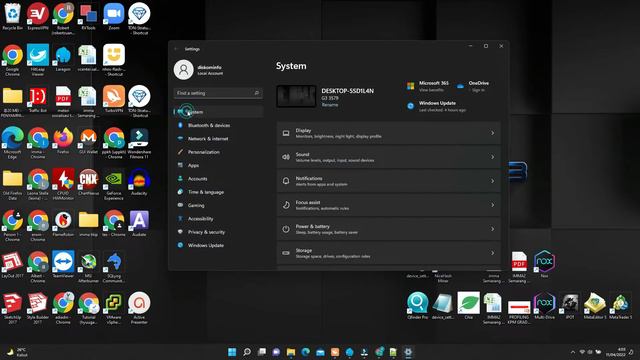This screenshot has height=360, width=640.
Task: Click the Find a setting search box
Action: [x=218, y=93]
